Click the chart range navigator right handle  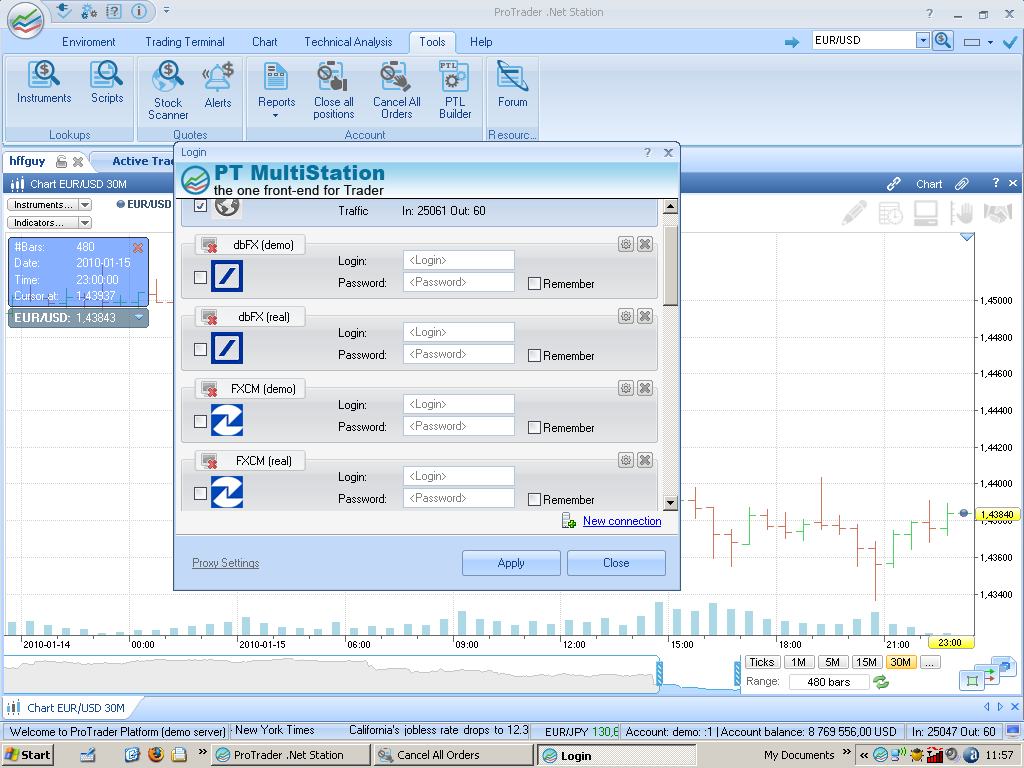pos(737,674)
